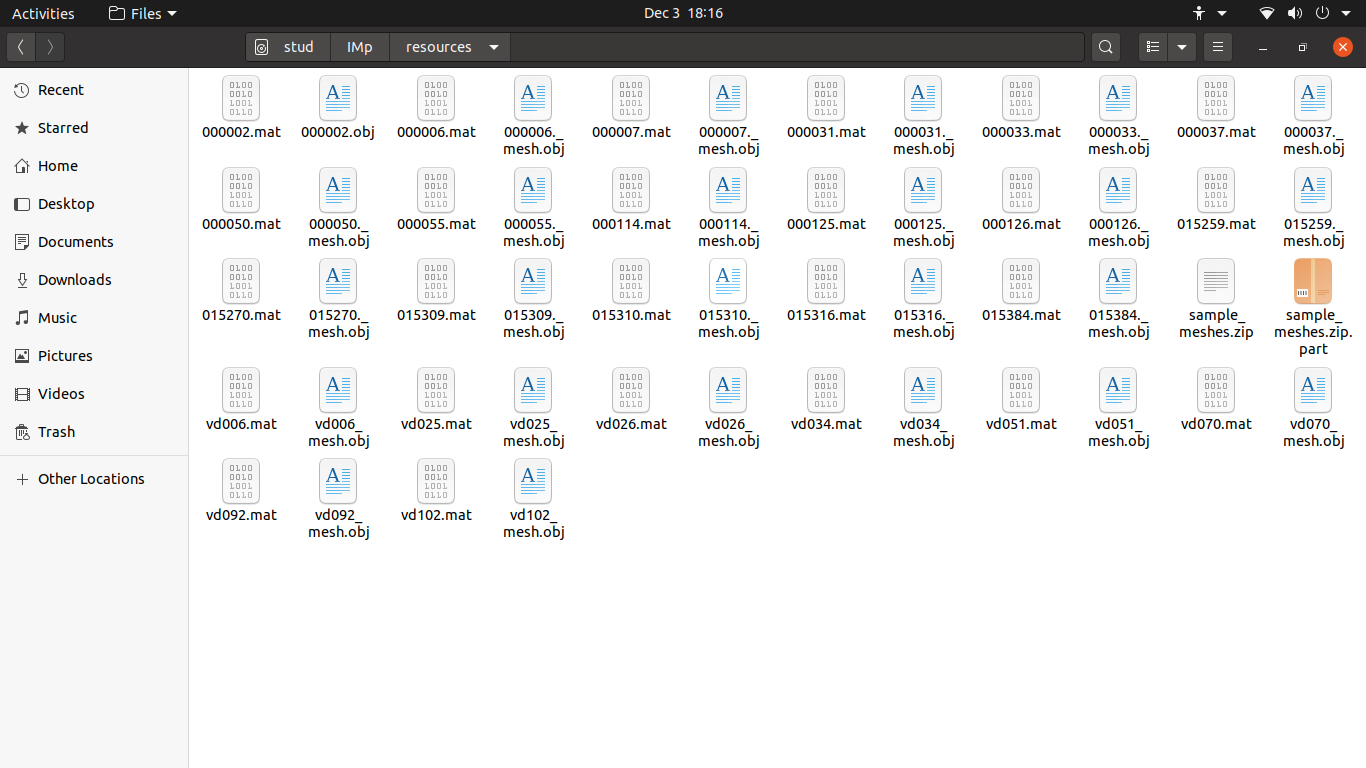
Task: Select the sample_meshes.zip.part partial download
Action: click(x=1312, y=281)
